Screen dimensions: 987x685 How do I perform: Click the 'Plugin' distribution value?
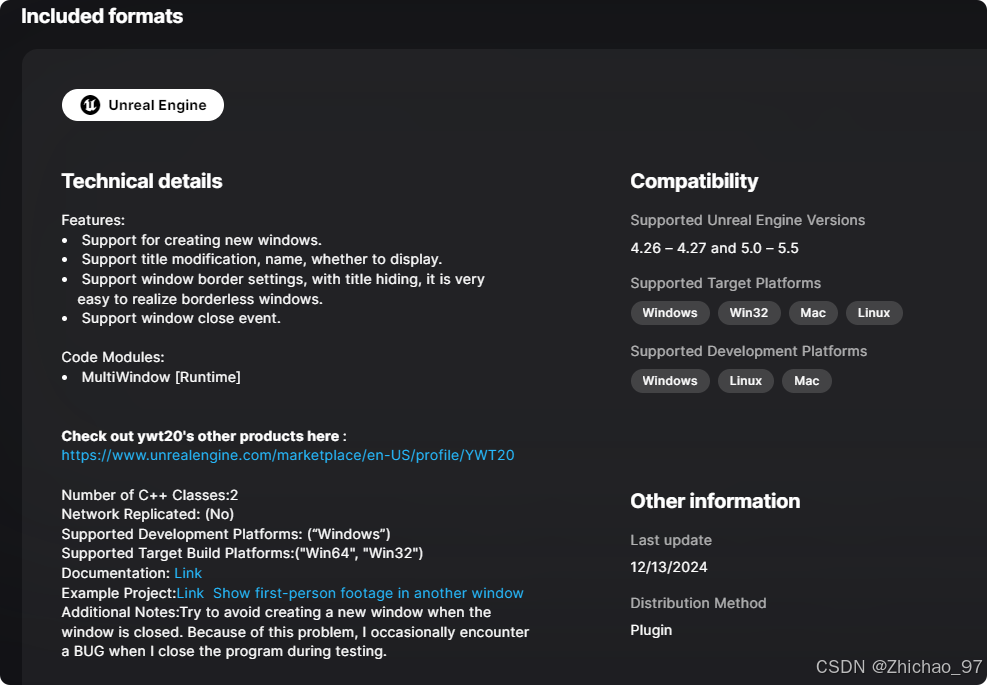click(x=651, y=630)
